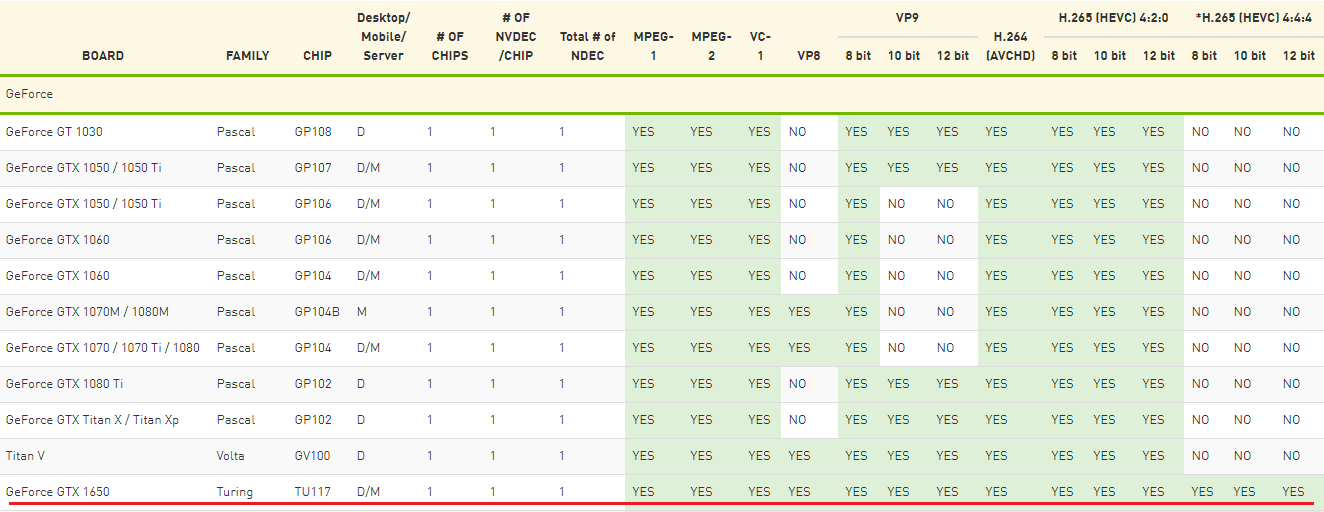Screen dimensions: 1324x512
Task: Click the VP8 YES cell for GTX 1070M / 1080M
Action: [799, 312]
